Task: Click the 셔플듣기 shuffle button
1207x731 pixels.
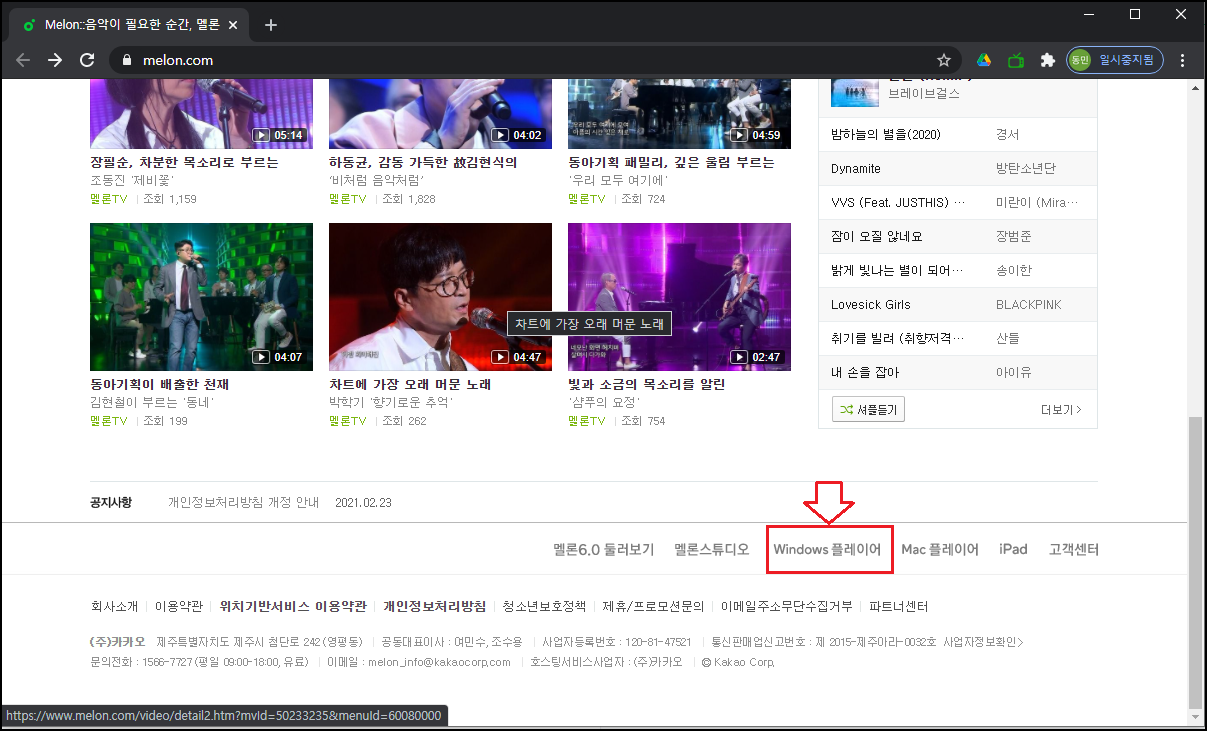Action: (x=868, y=409)
